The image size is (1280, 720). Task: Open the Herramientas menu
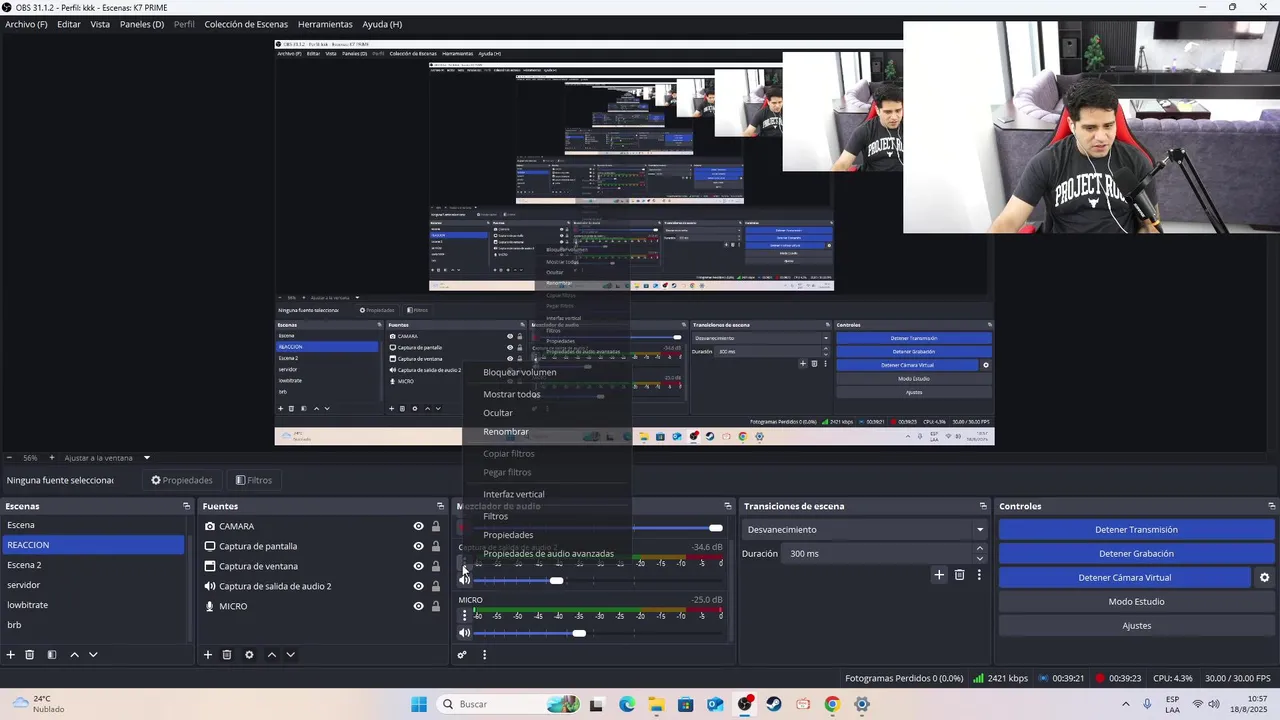(x=325, y=24)
